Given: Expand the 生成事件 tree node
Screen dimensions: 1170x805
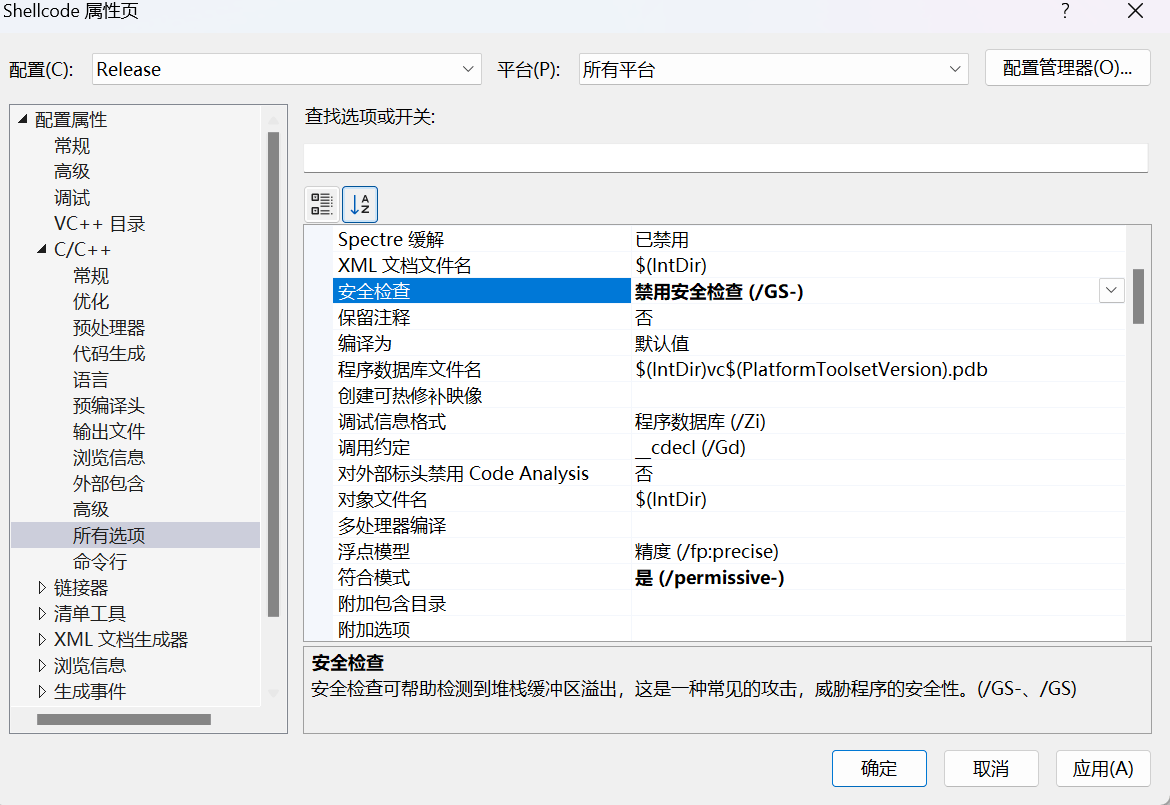Looking at the screenshot, I should 42,692.
